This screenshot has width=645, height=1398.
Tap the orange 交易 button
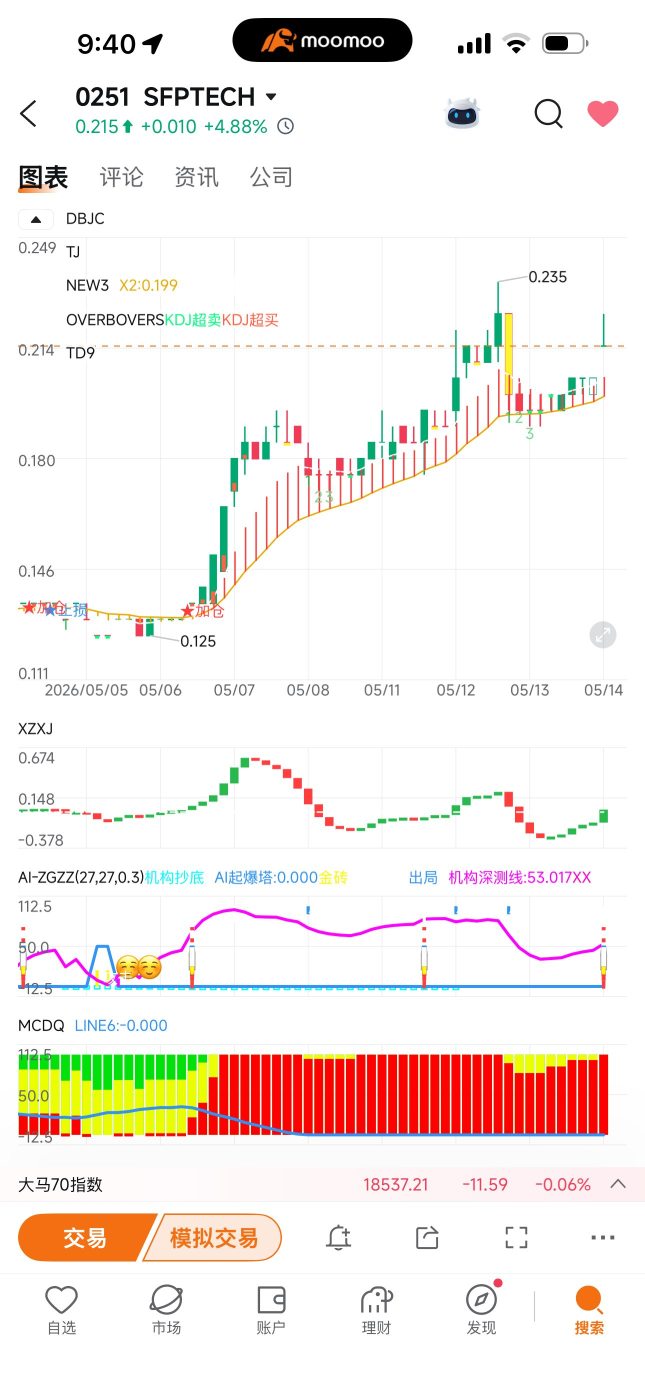tap(85, 1238)
